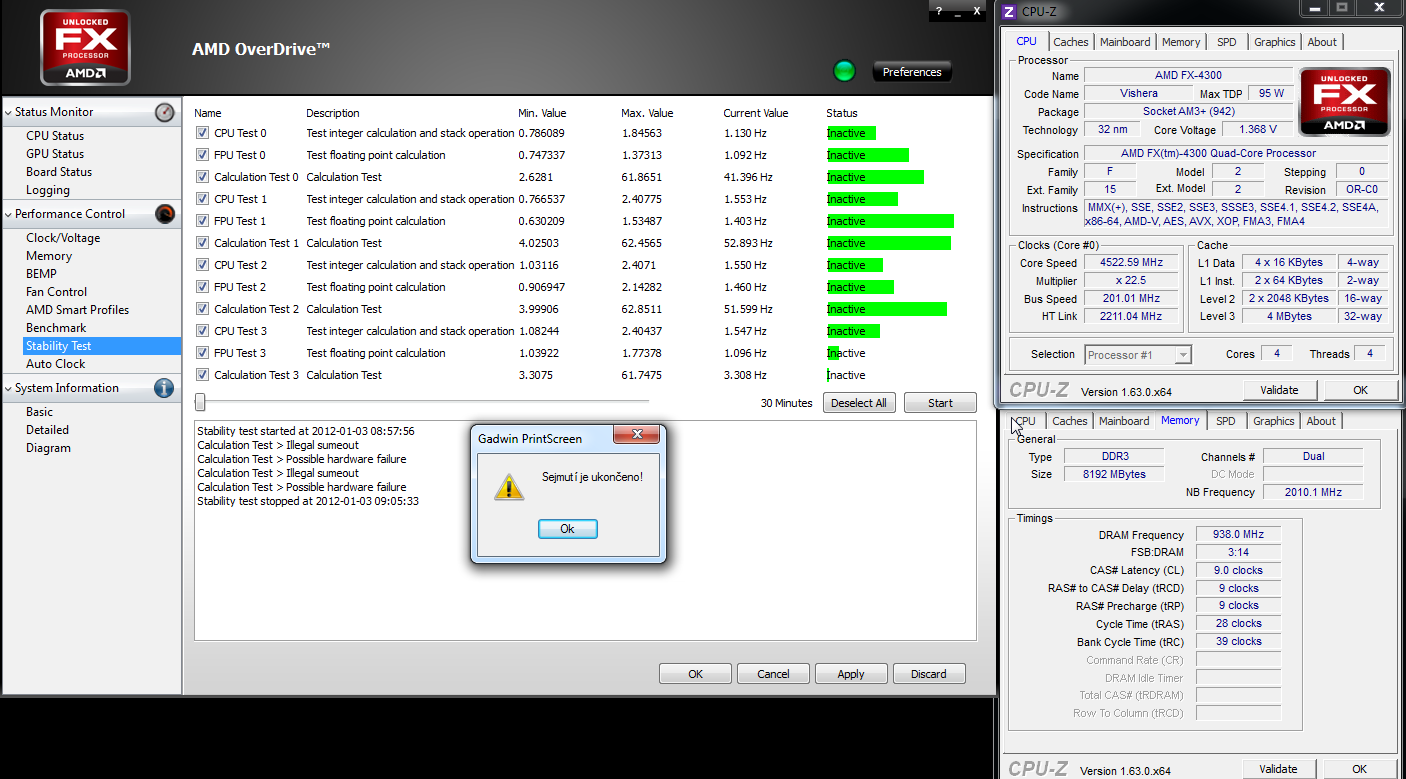Uncheck the FPU Test 1 checkbox
This screenshot has width=1406, height=779.
point(203,221)
